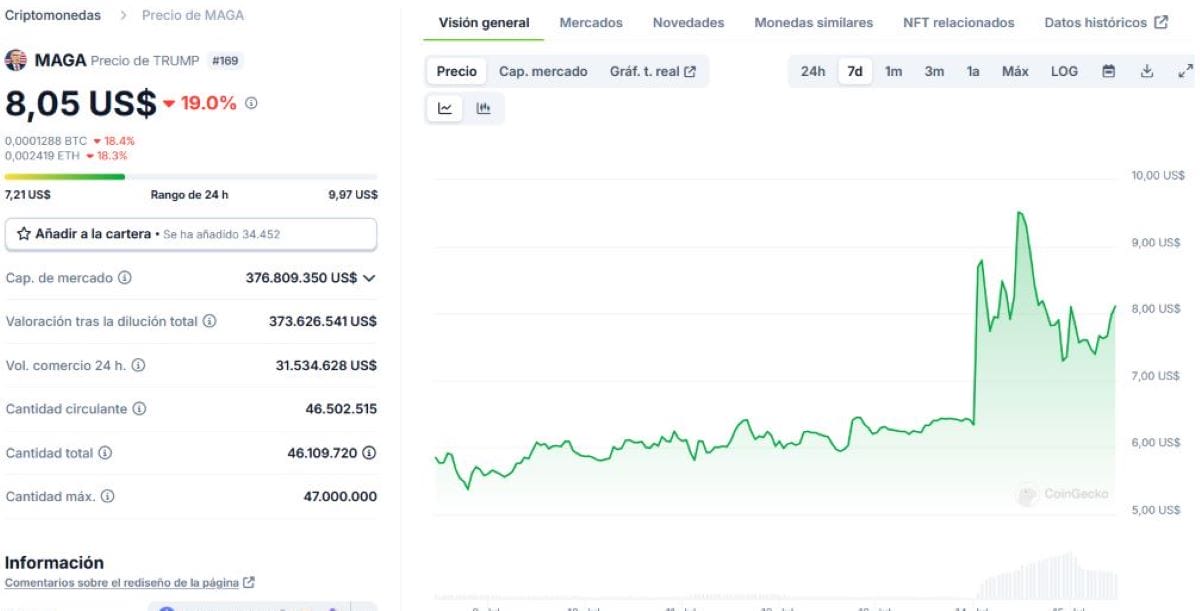Click the 10,00 US$ axis label
The height and width of the screenshot is (611, 1200).
click(x=1156, y=176)
